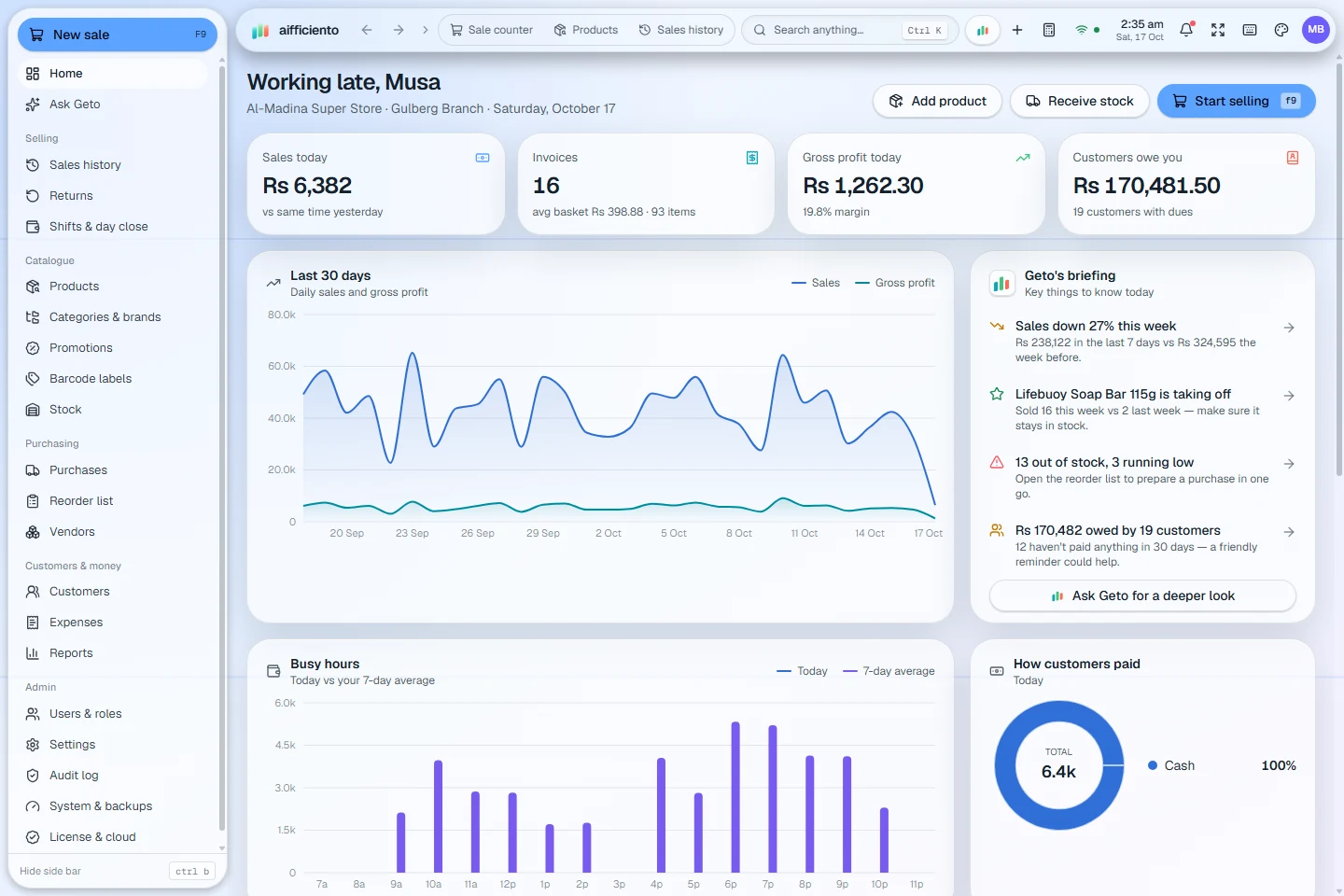
Task: Click the aifficiento logo
Action: pos(295,30)
